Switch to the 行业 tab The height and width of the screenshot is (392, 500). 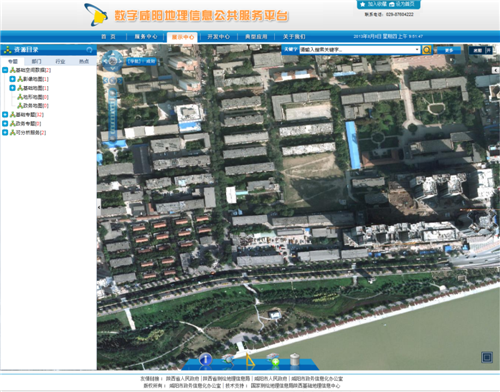tap(60, 61)
